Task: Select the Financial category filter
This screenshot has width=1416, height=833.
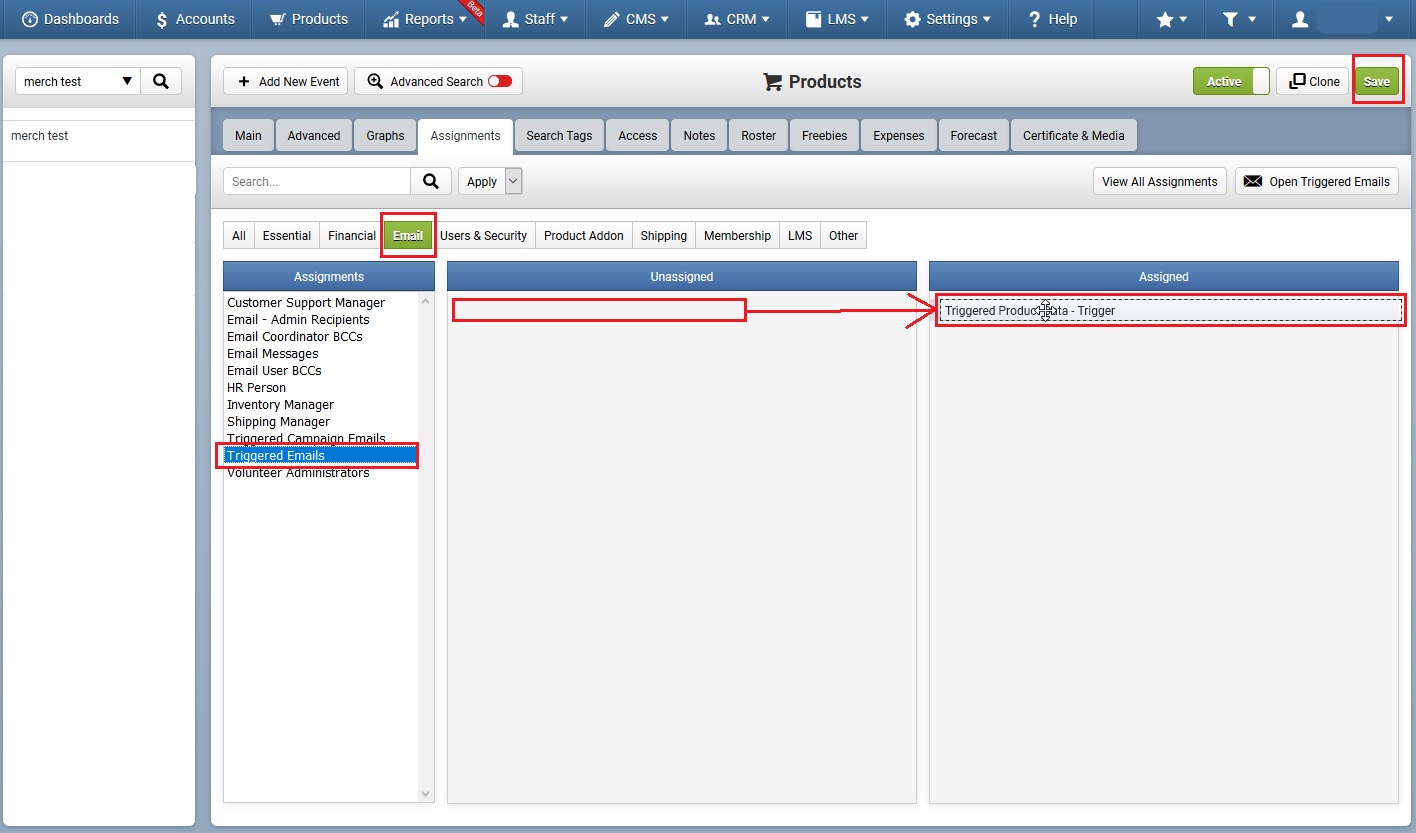Action: coord(352,236)
